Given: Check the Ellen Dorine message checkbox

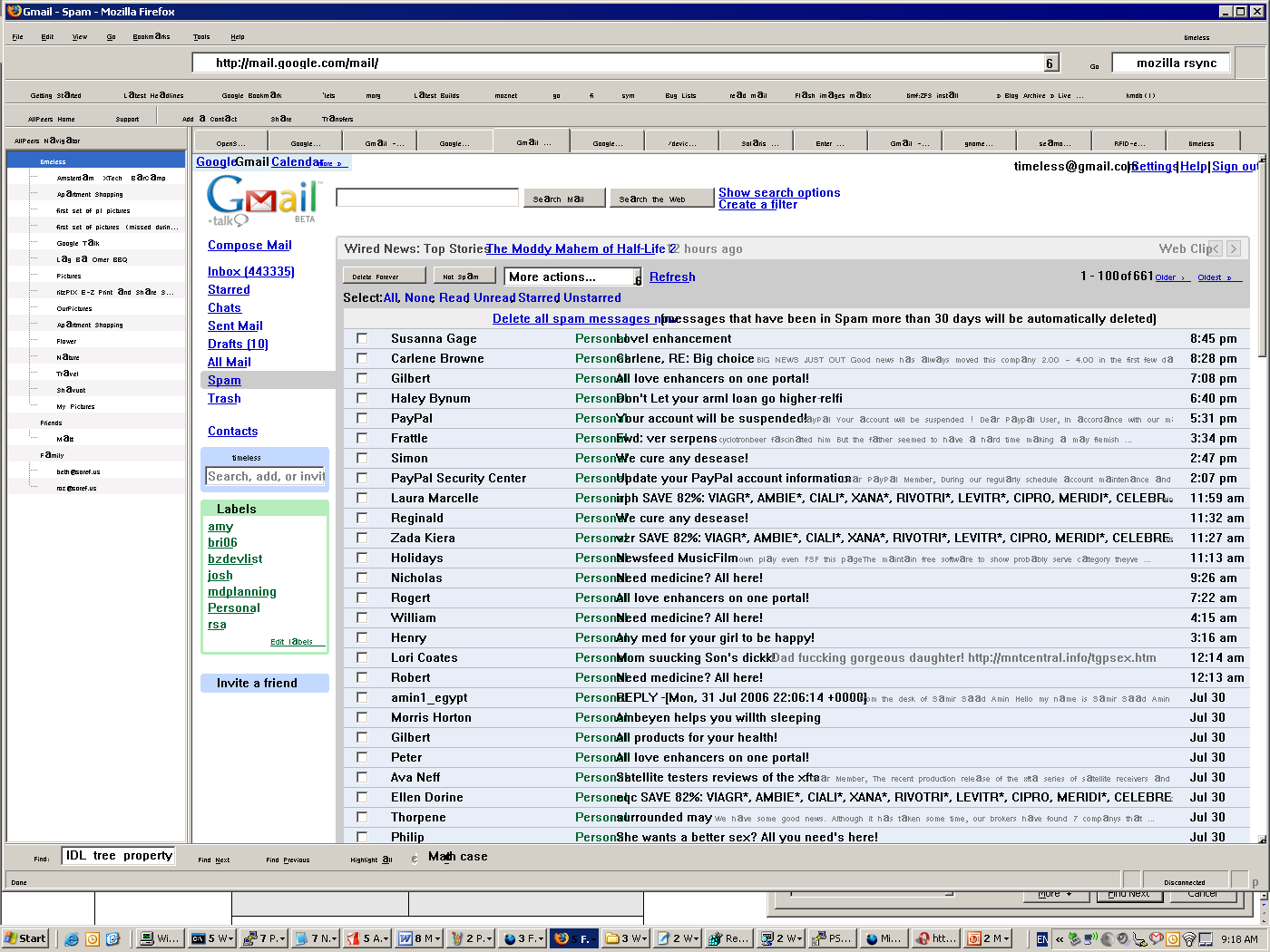Looking at the screenshot, I should 362,797.
